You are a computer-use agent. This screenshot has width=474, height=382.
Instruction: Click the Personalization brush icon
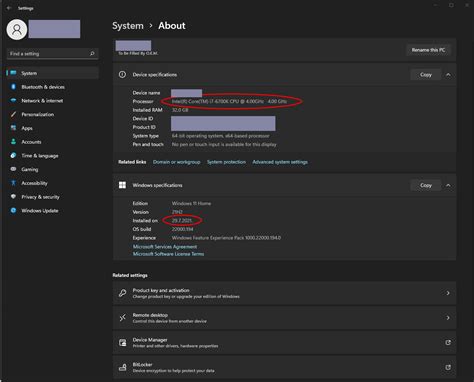pyautogui.click(x=13, y=114)
